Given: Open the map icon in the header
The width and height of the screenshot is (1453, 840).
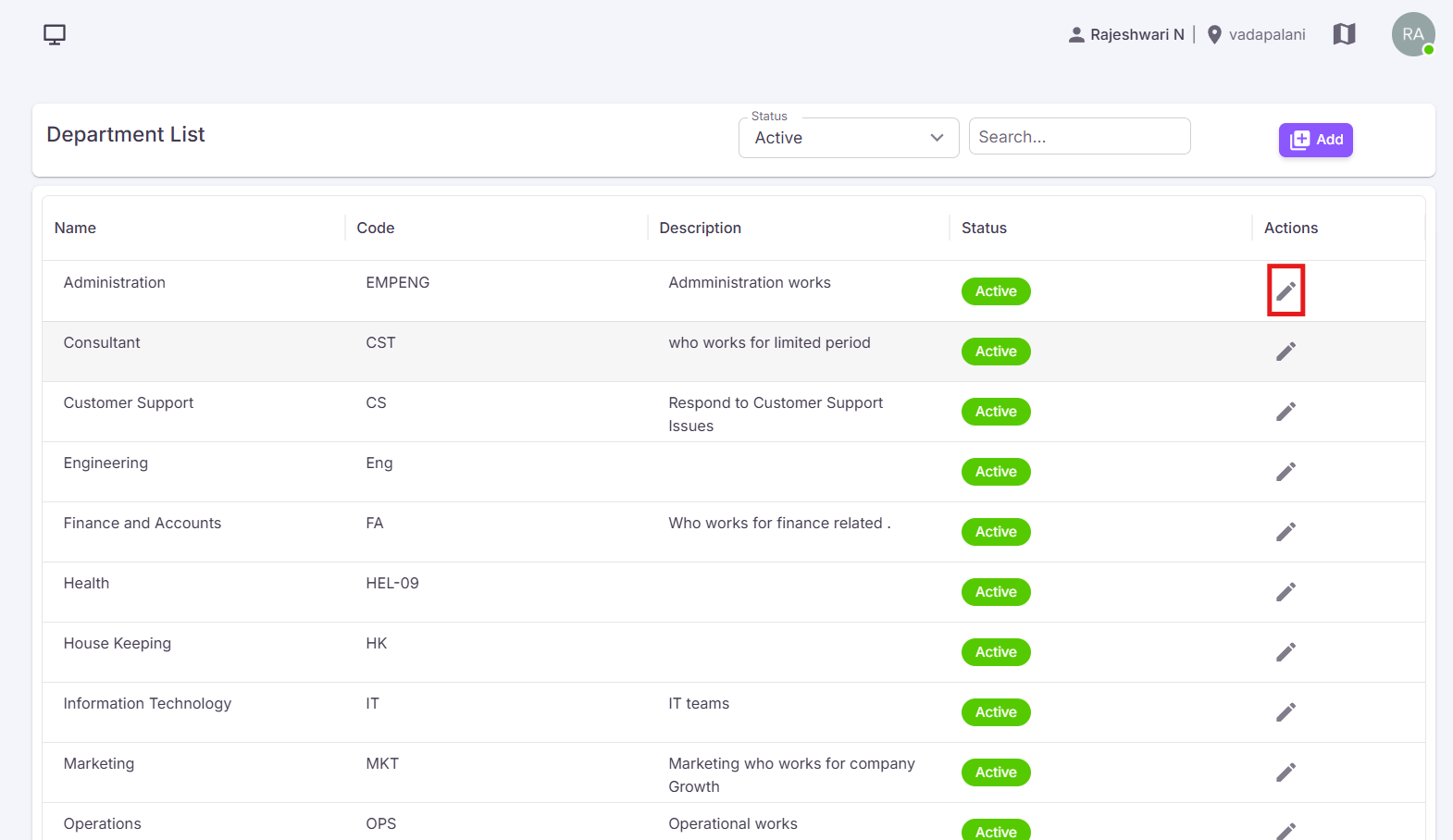Looking at the screenshot, I should click(x=1344, y=34).
